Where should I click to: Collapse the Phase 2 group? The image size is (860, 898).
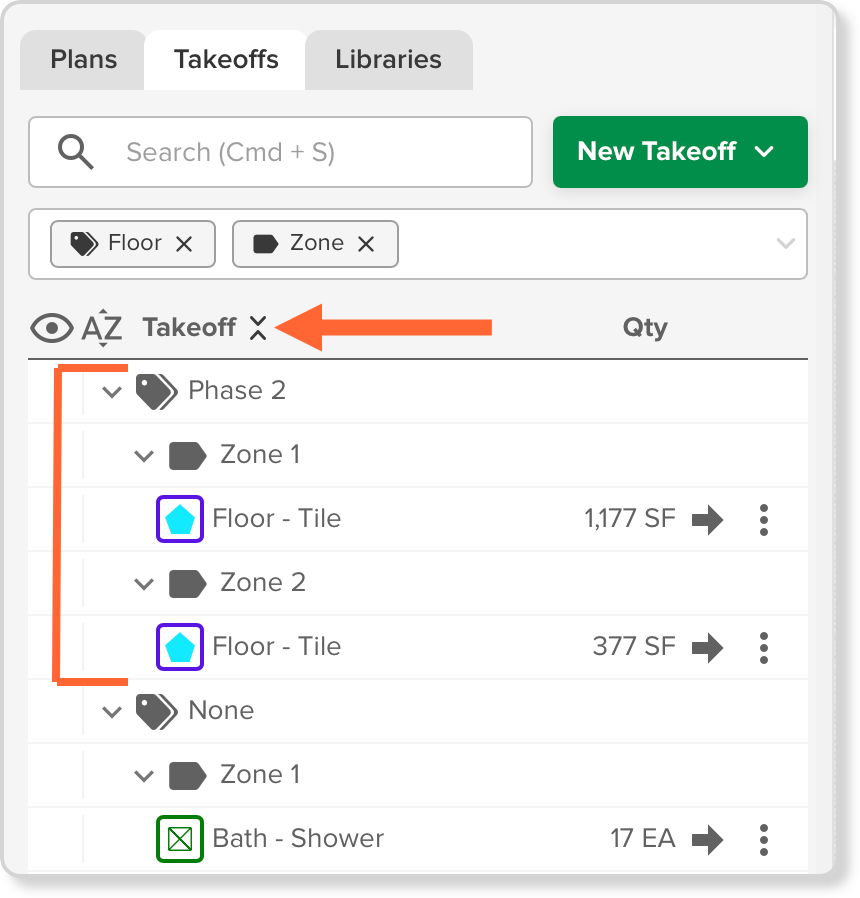click(x=112, y=392)
